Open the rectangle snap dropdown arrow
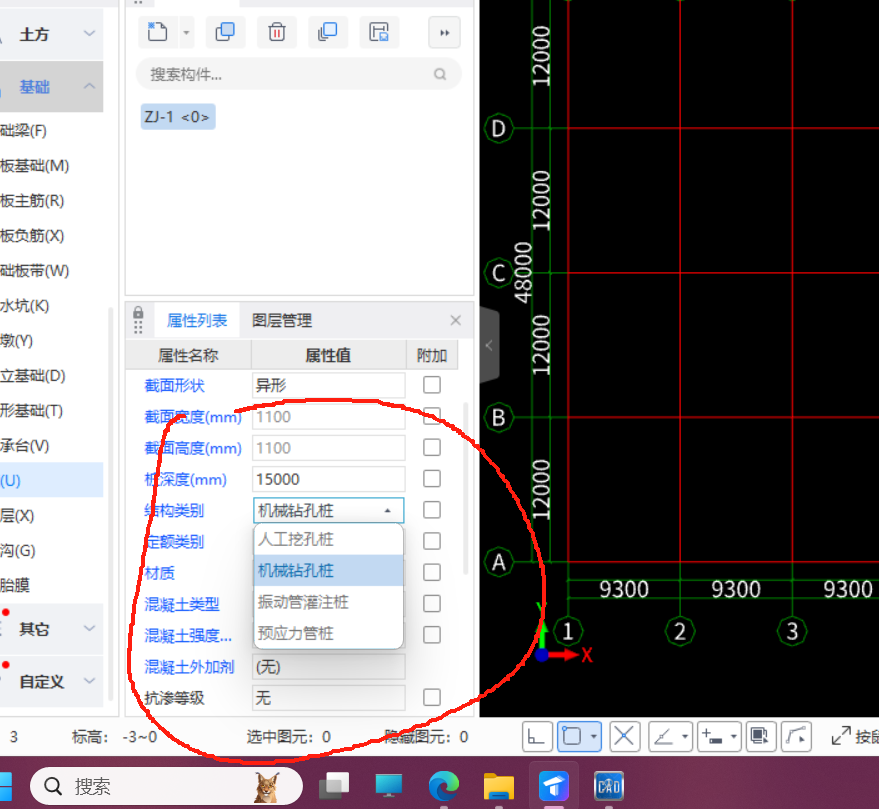879x809 pixels. coord(594,736)
